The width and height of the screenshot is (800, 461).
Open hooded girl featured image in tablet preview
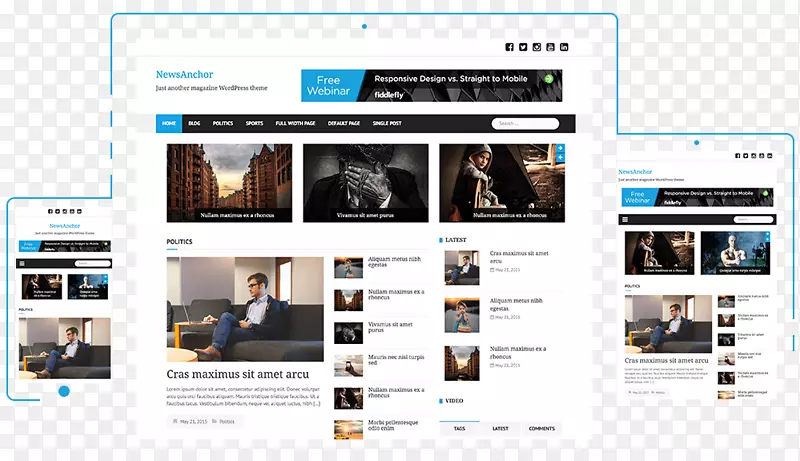pyautogui.click(x=659, y=252)
